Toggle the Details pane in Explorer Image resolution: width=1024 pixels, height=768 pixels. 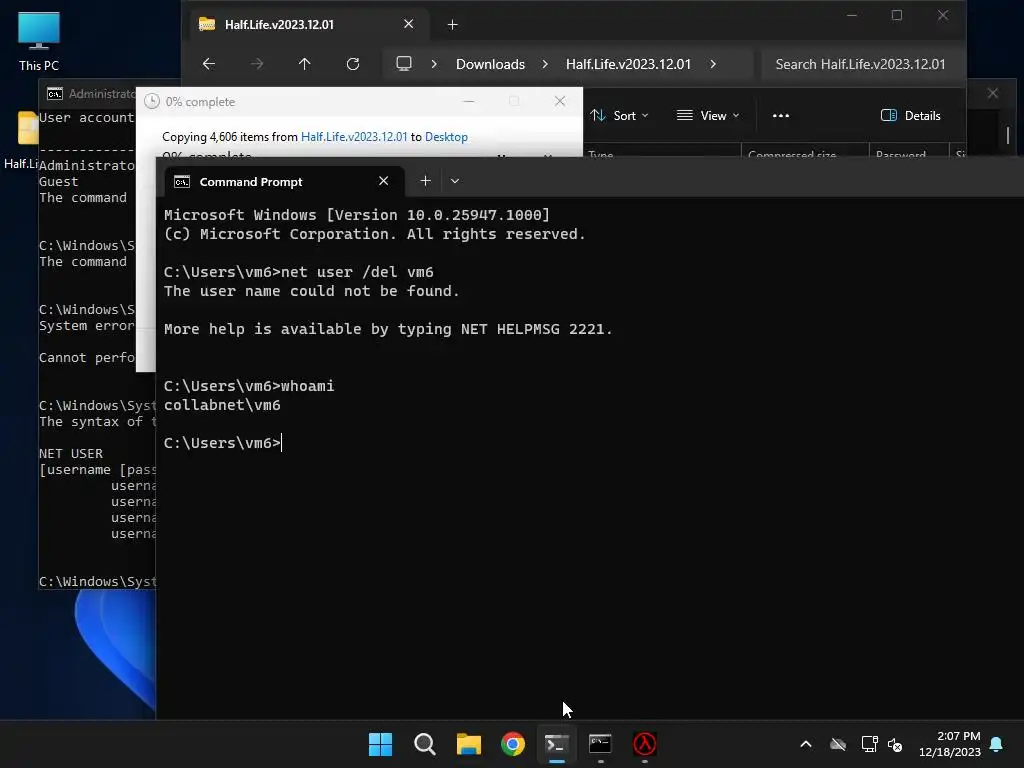[911, 116]
